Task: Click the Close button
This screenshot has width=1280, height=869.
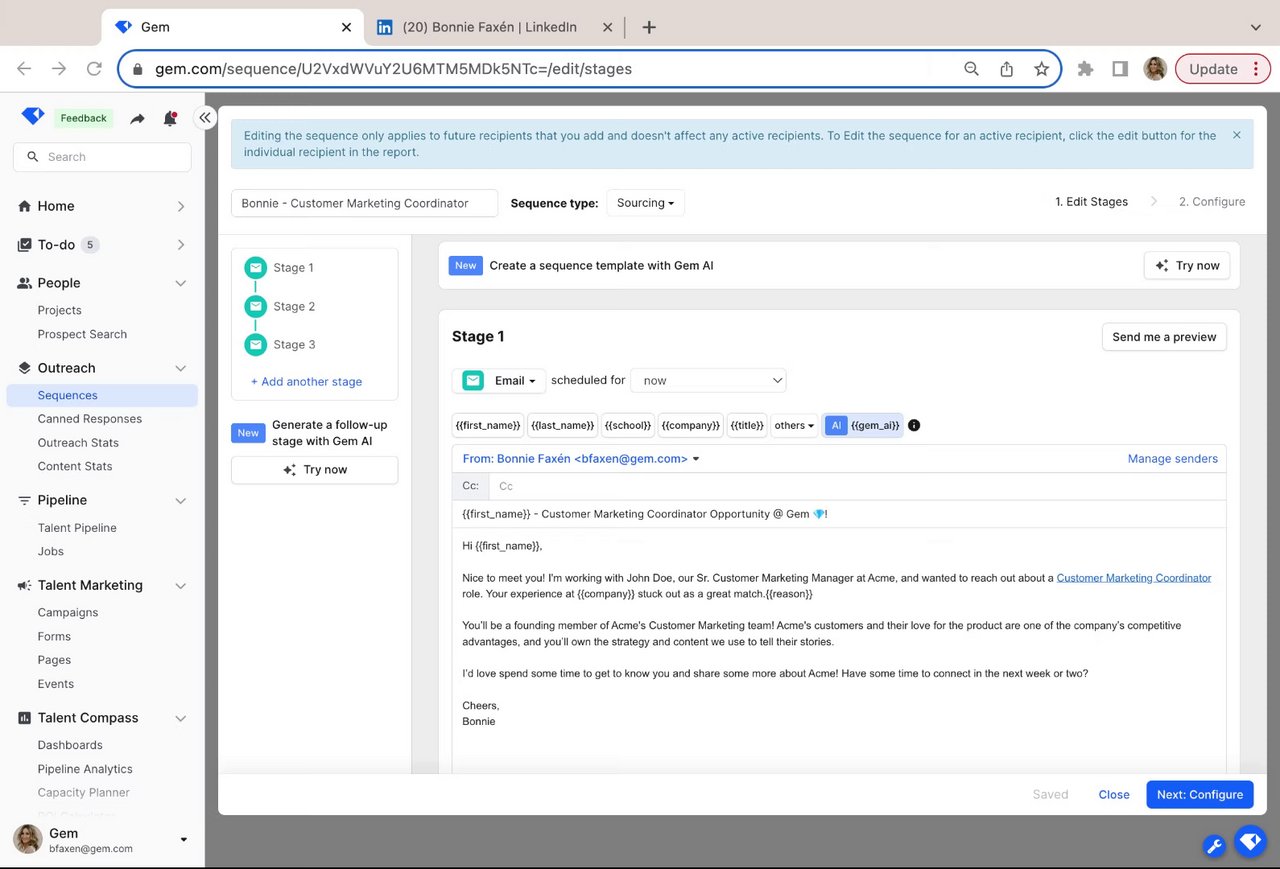Action: (x=1114, y=795)
